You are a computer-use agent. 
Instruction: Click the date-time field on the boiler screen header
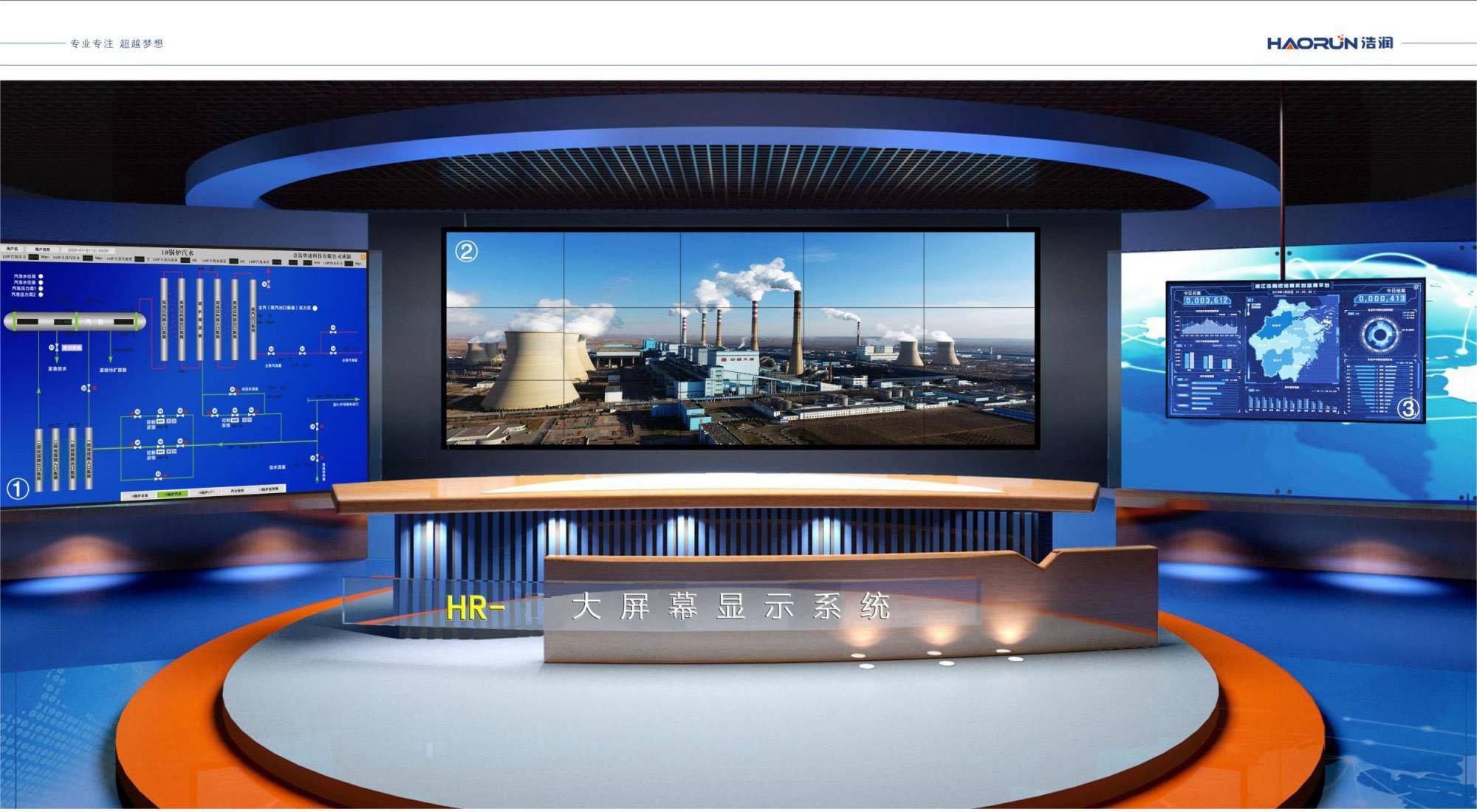pos(88,250)
